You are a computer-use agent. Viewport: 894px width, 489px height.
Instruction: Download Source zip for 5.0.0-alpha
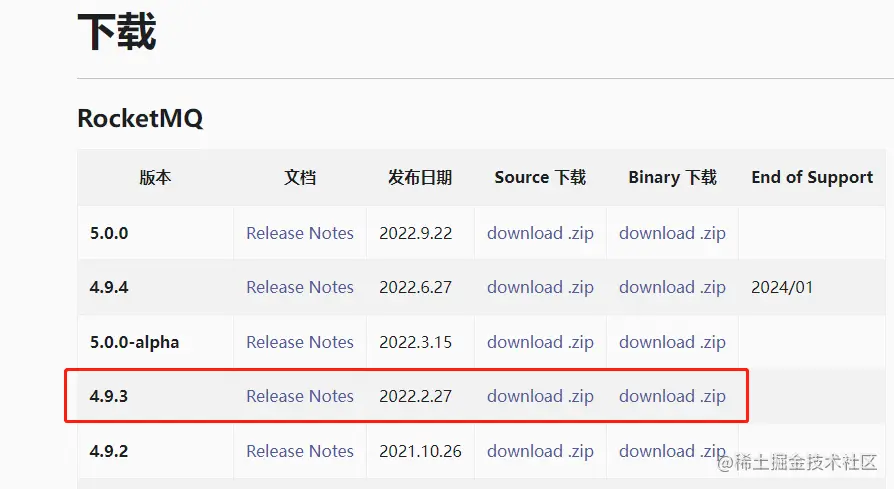click(541, 342)
